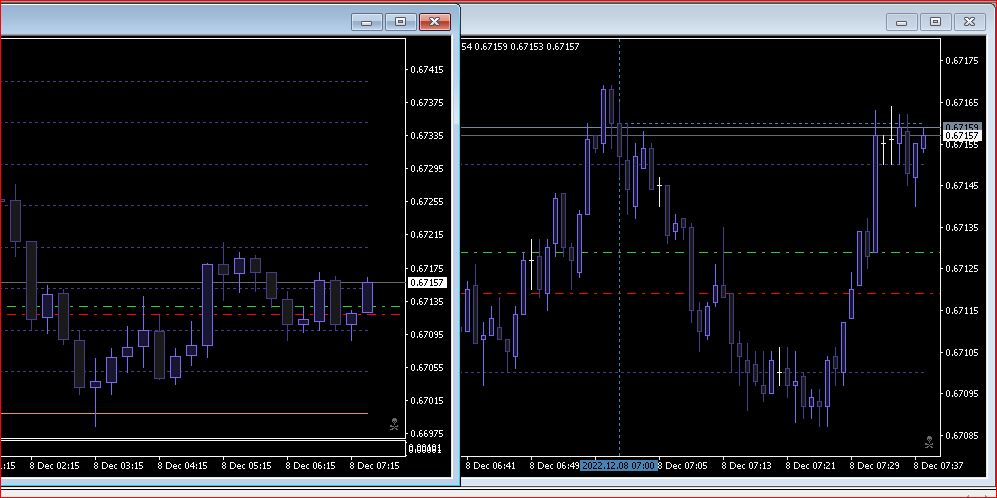Click the 0.67085 price scale label
Viewport: 997px width, 498px height.
tap(962, 435)
